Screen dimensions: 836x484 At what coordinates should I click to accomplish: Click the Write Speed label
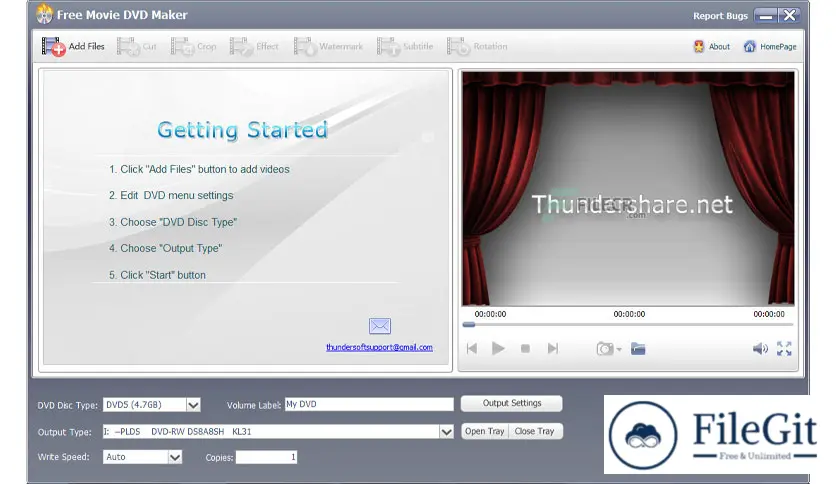63,457
